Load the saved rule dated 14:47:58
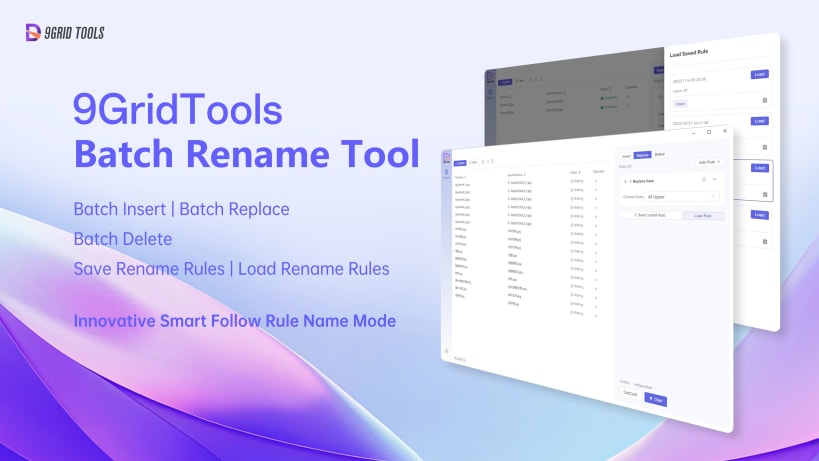Image resolution: width=819 pixels, height=461 pixels. tap(759, 121)
